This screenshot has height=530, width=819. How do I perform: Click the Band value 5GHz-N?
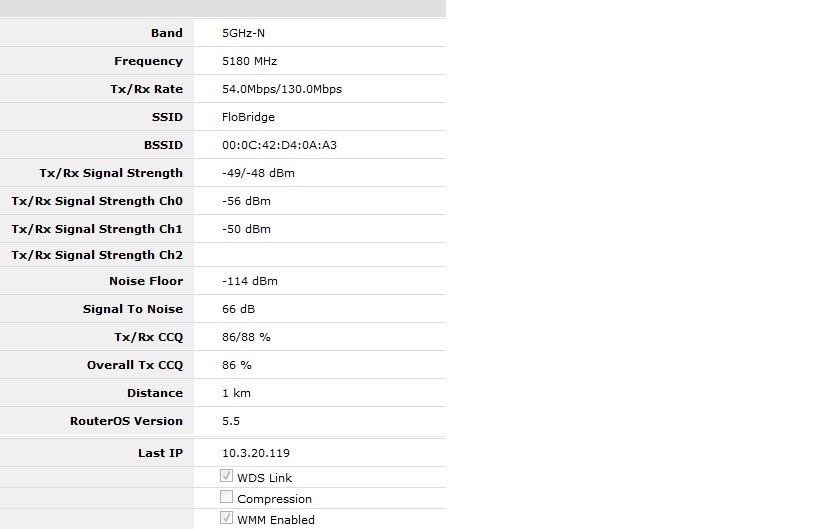[x=244, y=33]
